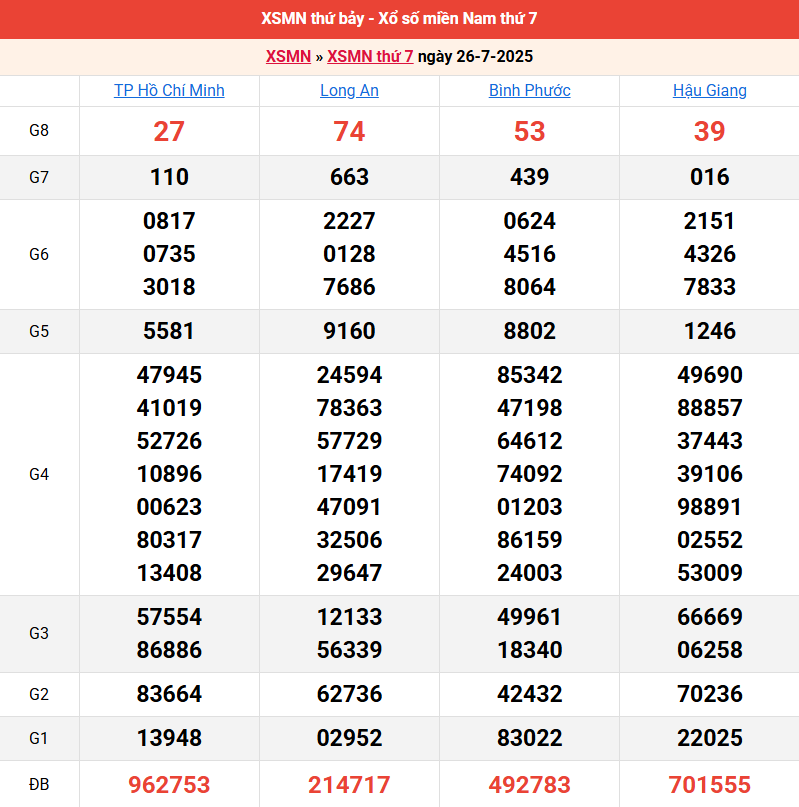This screenshot has height=807, width=799.
Task: Select the G1 row label
Action: pos(39,739)
